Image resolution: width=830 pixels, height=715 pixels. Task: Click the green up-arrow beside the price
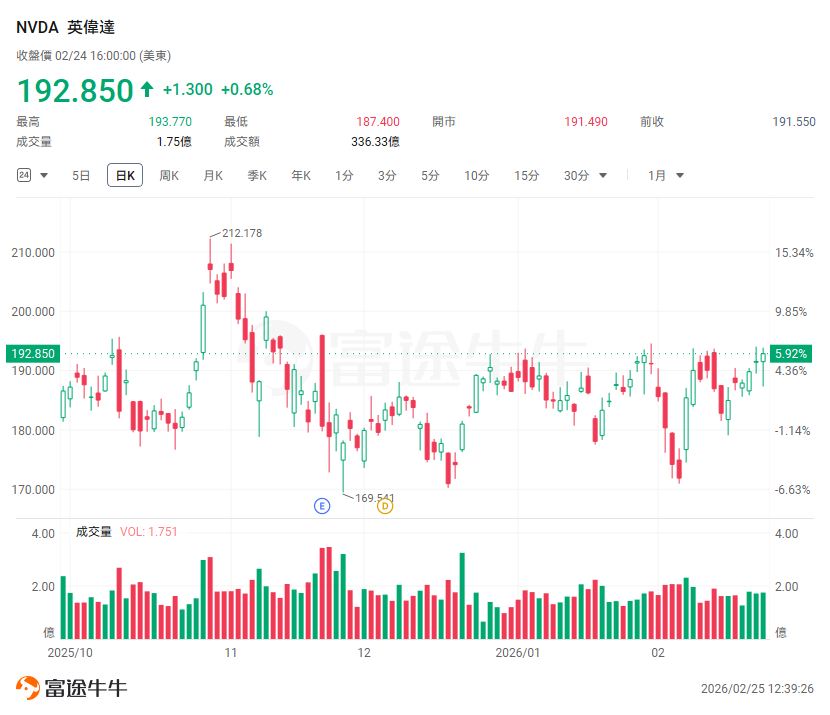pos(147,90)
